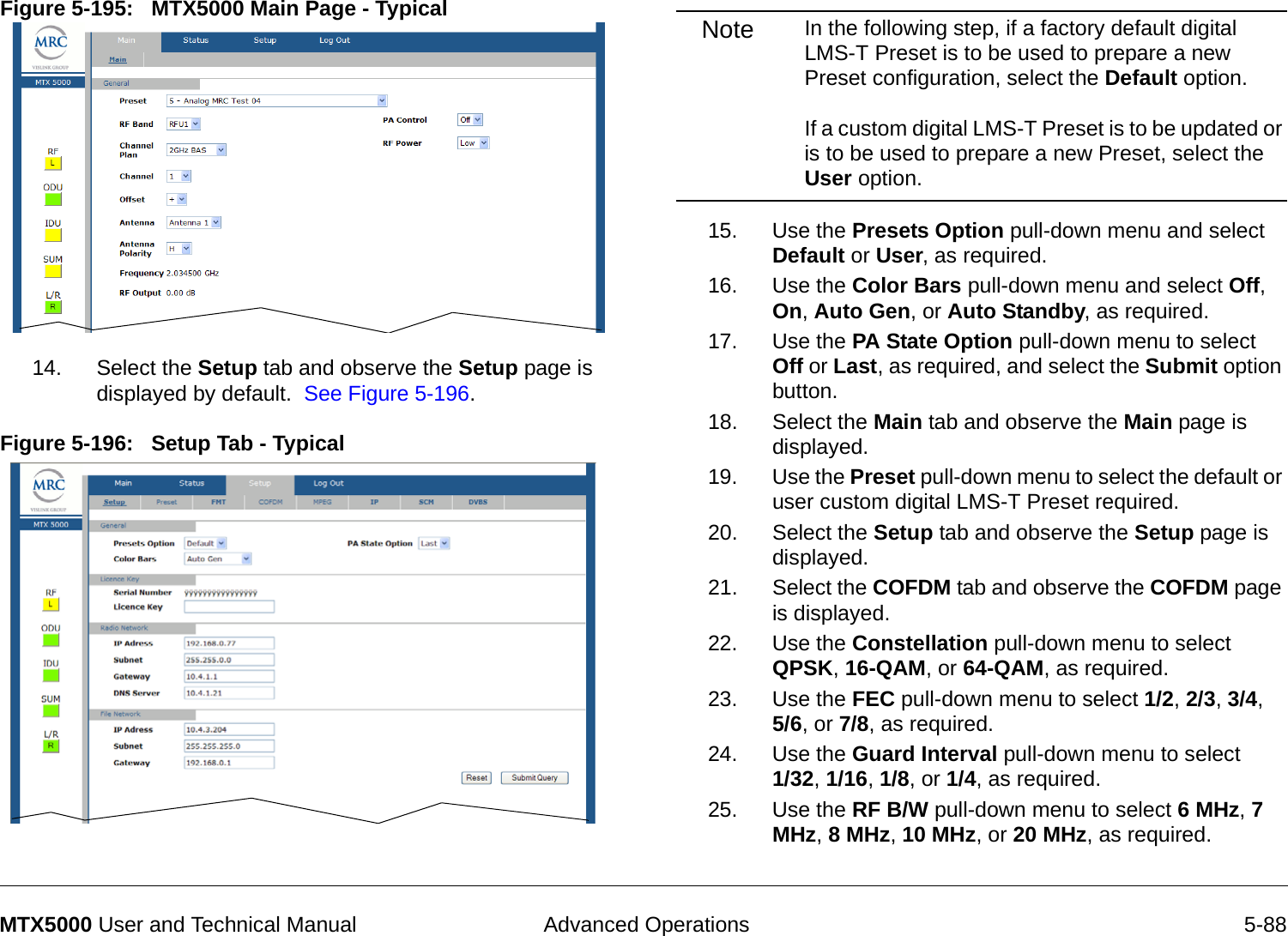Click the IDU green indicator in Figure 5-196
Screen dimensions: 1288x936
tap(51, 675)
